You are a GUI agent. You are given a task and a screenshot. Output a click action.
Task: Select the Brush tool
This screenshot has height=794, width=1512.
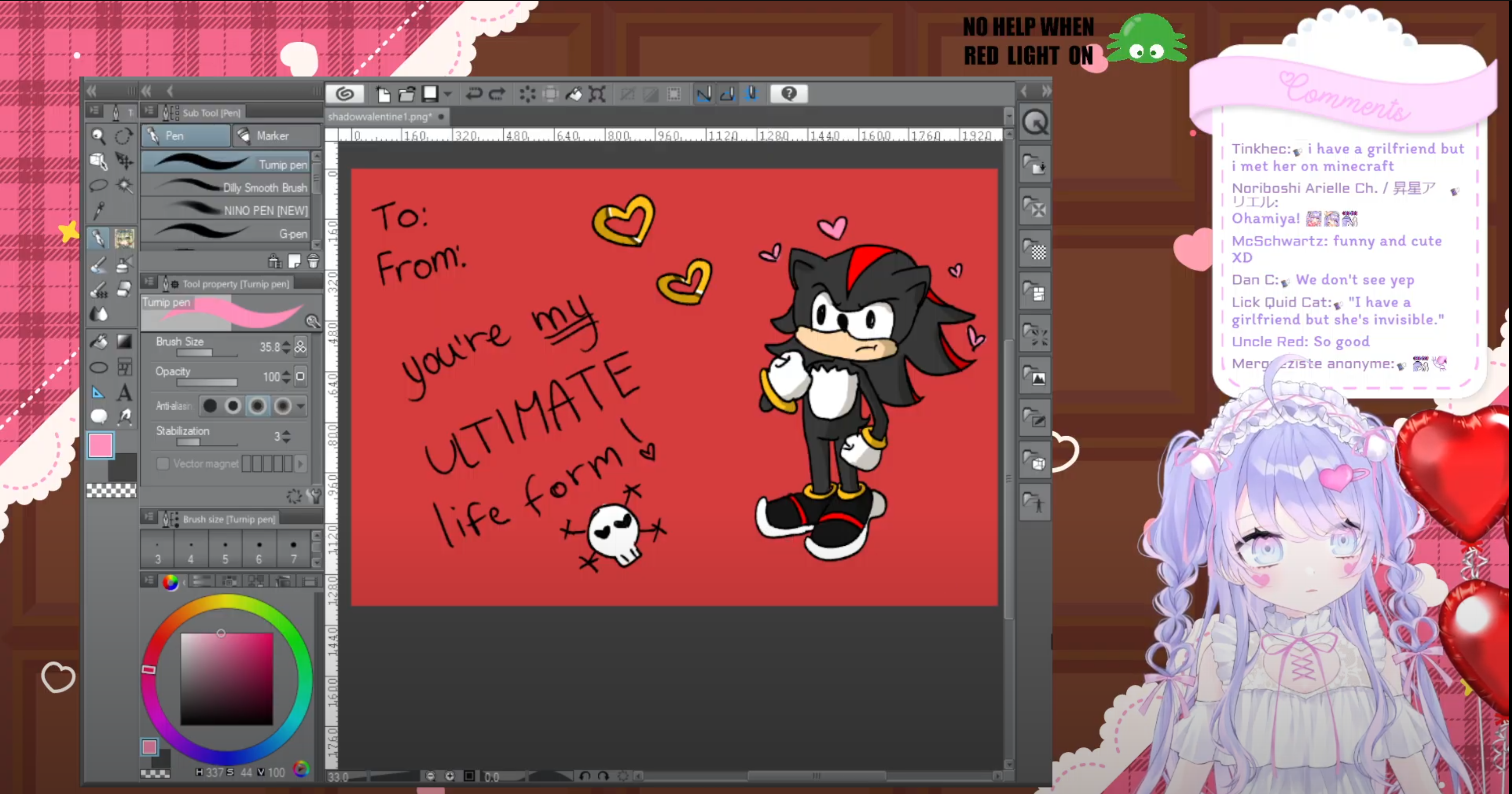pos(98,265)
